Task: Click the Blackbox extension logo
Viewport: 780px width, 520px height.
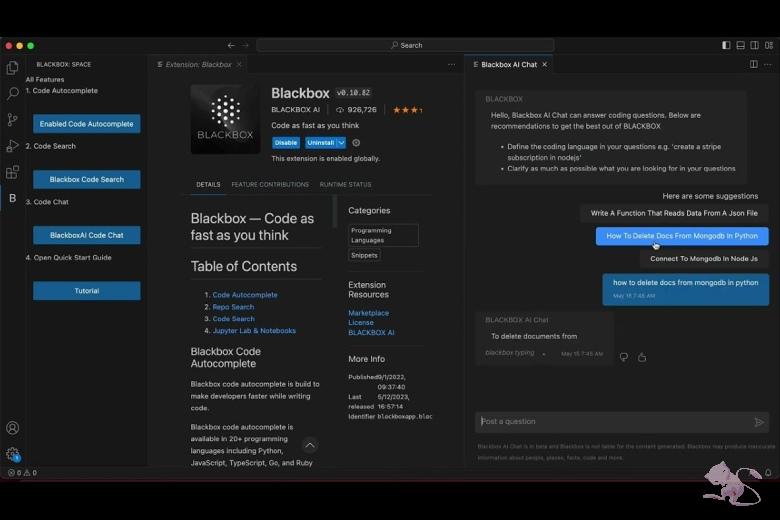Action: 225,119
